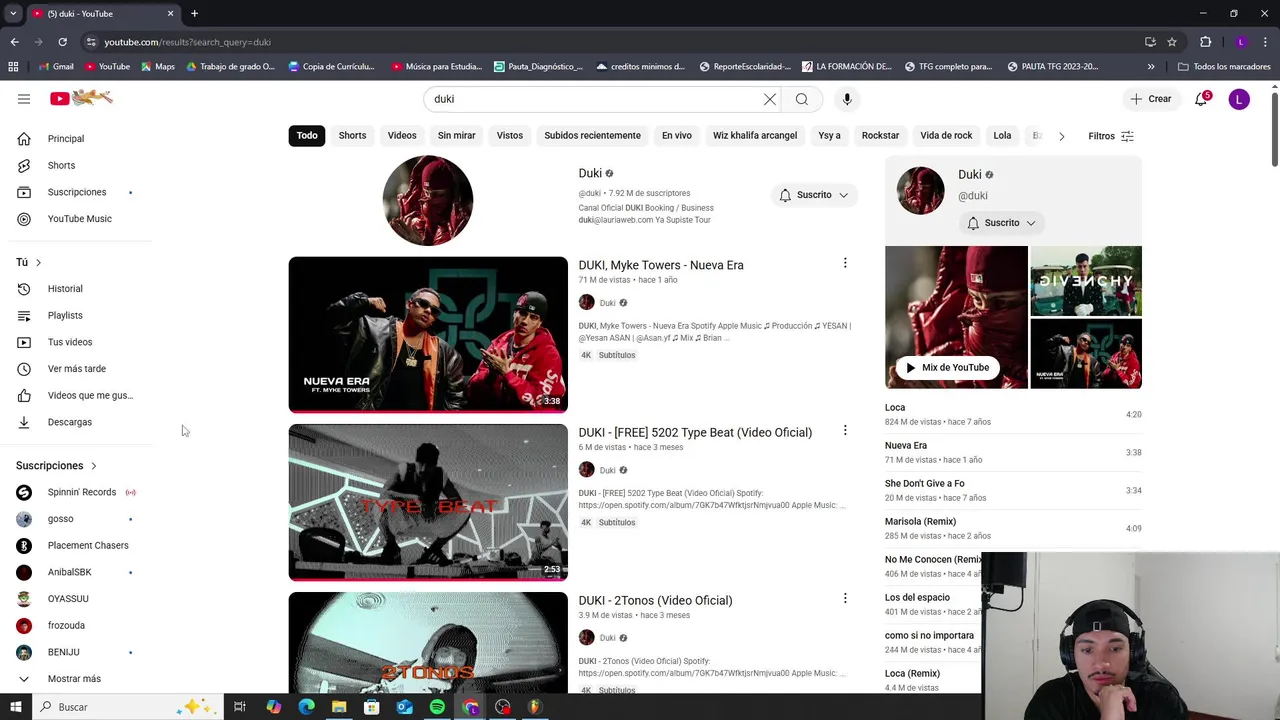Open the Windows Start menu
1280x720 pixels.
(x=16, y=707)
